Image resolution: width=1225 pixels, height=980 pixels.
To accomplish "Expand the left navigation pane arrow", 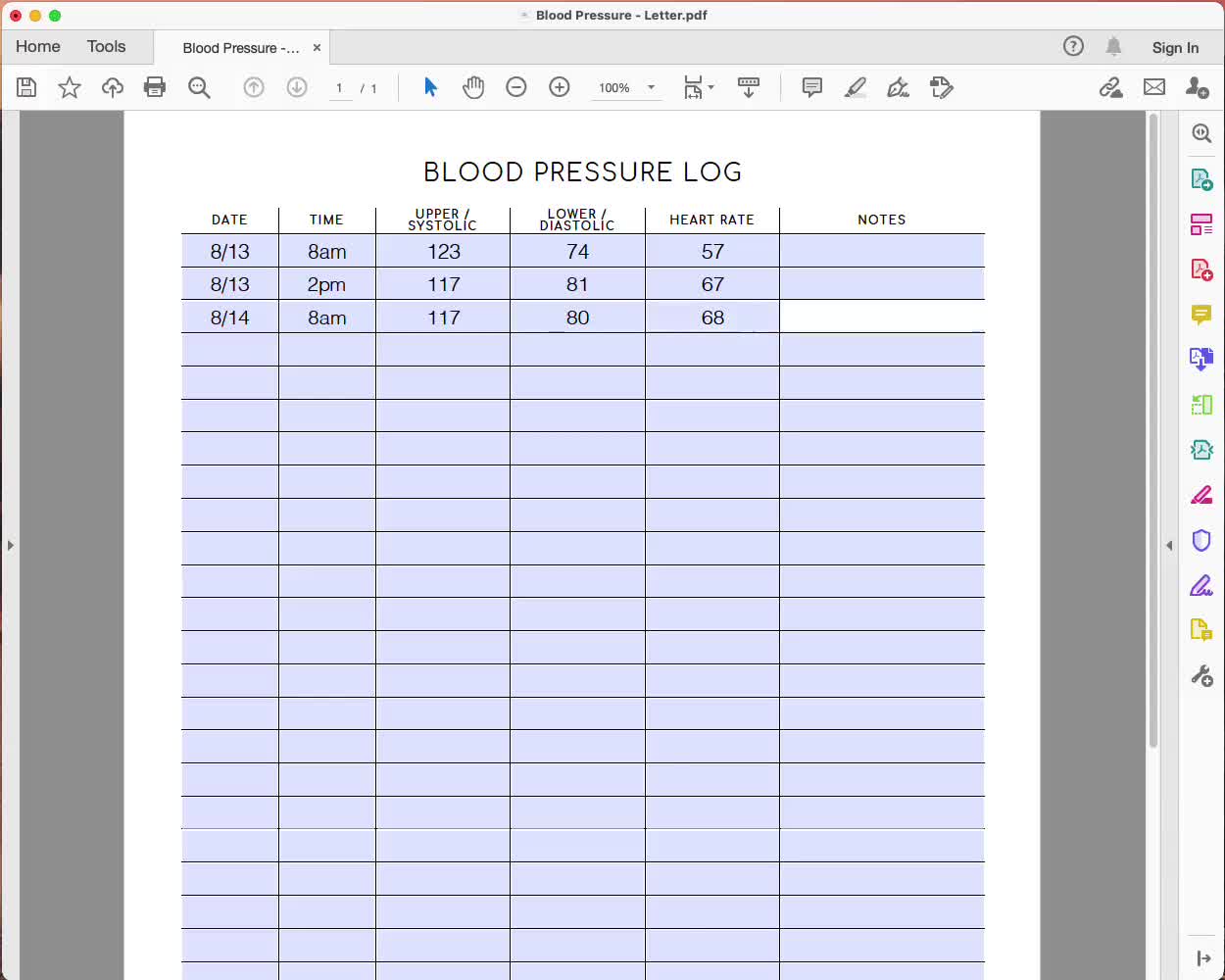I will click(10, 547).
